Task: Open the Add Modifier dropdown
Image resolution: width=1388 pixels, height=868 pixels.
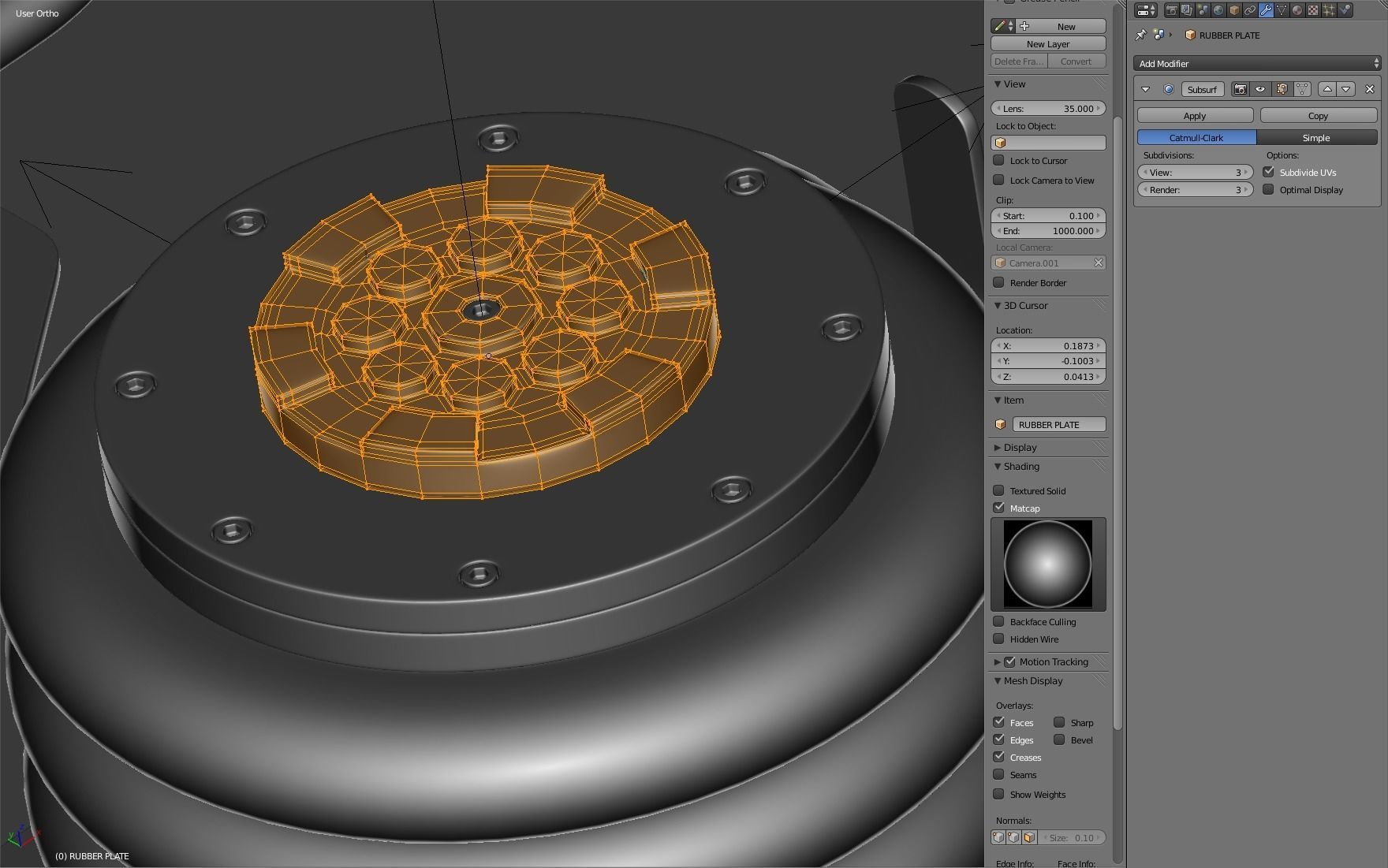Action: [1257, 63]
